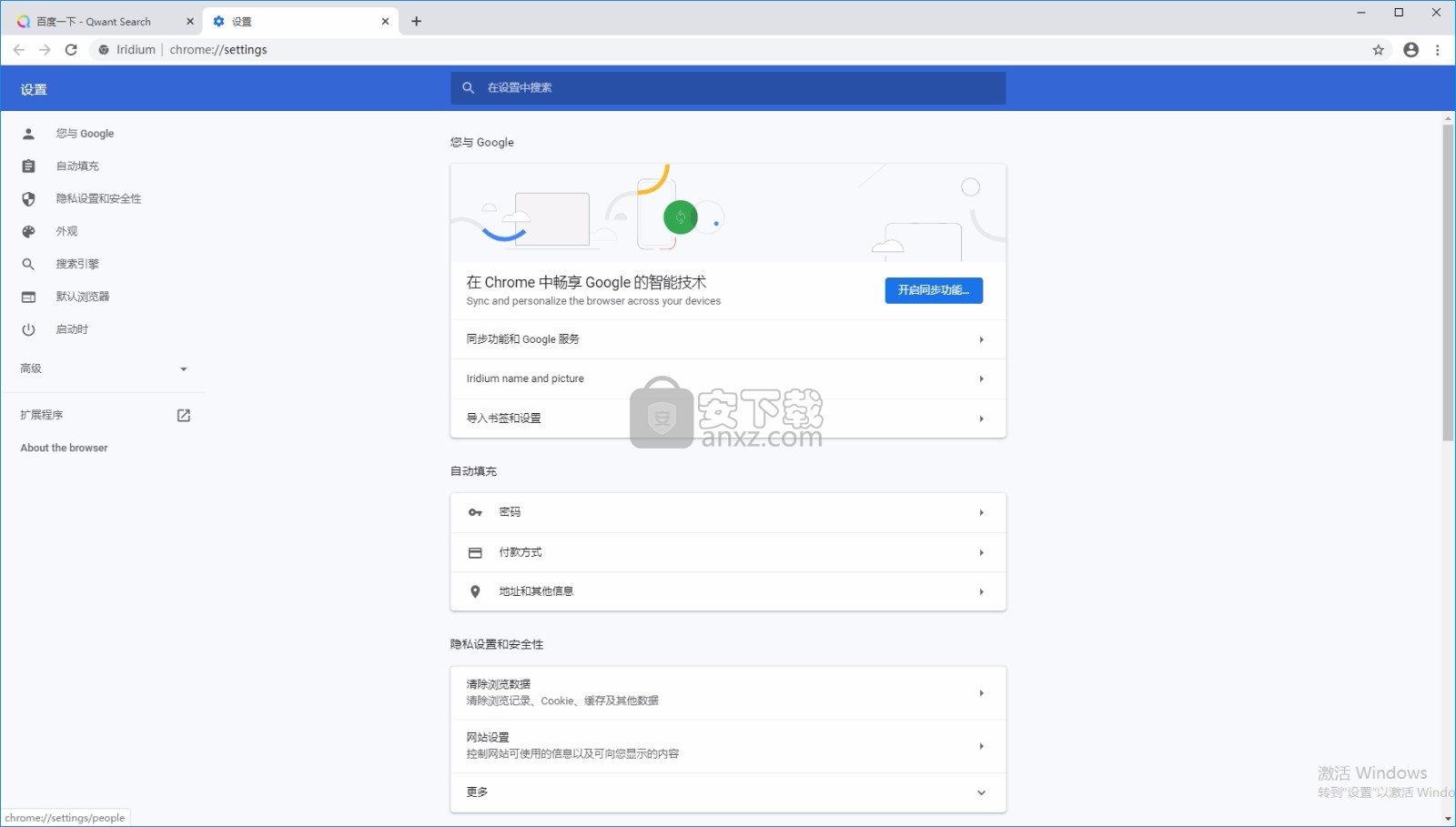
Task: Click the browser window icon for 默认浏览器
Action: [x=28, y=298]
